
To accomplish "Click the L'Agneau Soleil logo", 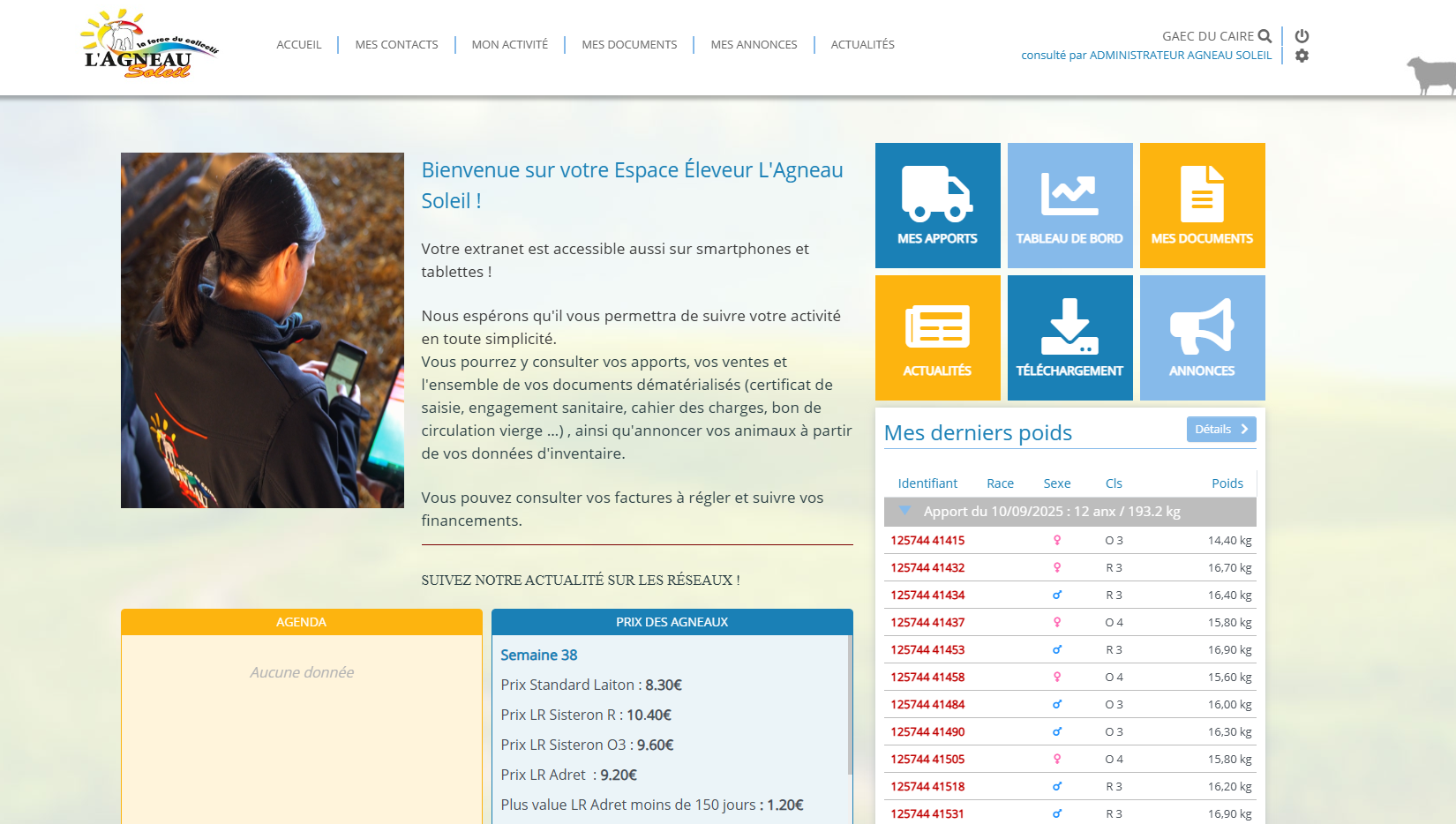I will pyautogui.click(x=149, y=44).
